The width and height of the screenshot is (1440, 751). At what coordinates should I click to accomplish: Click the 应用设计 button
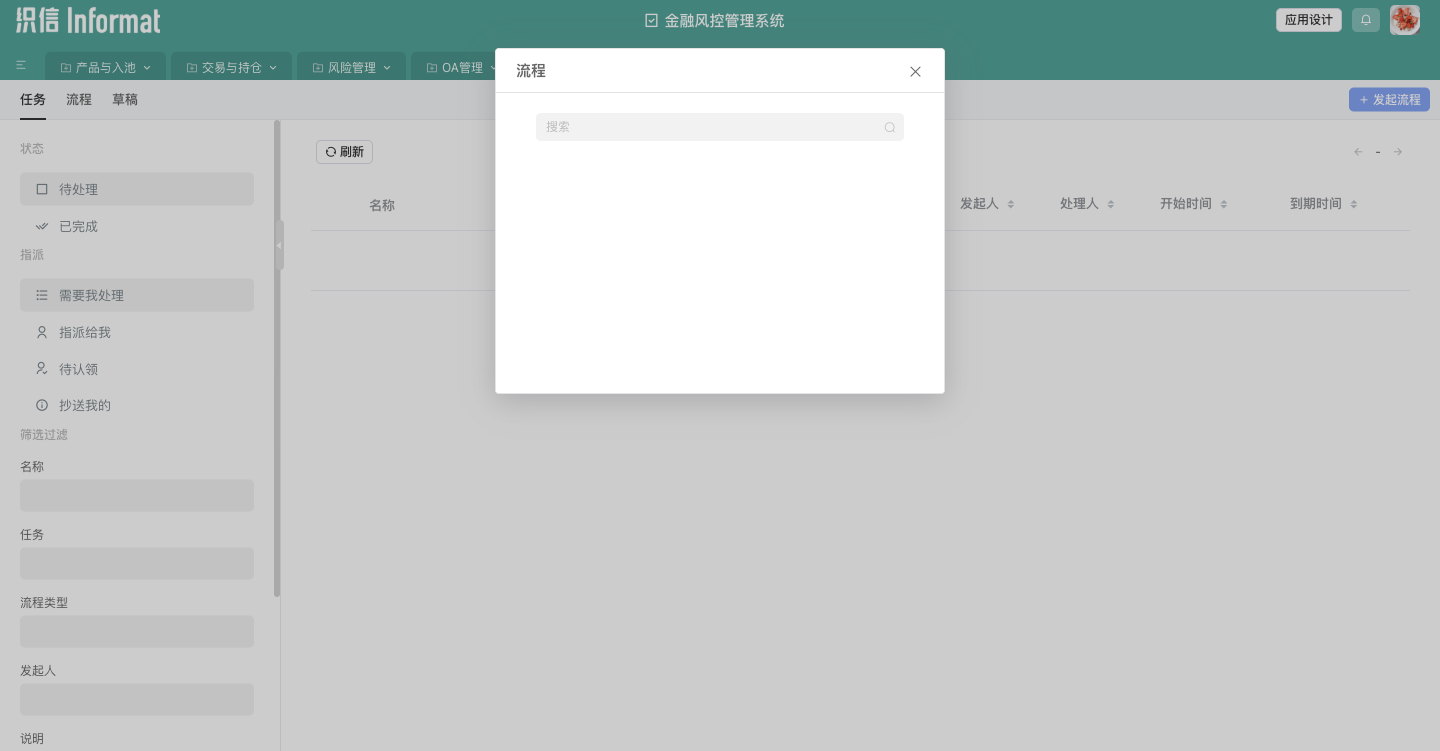point(1309,20)
